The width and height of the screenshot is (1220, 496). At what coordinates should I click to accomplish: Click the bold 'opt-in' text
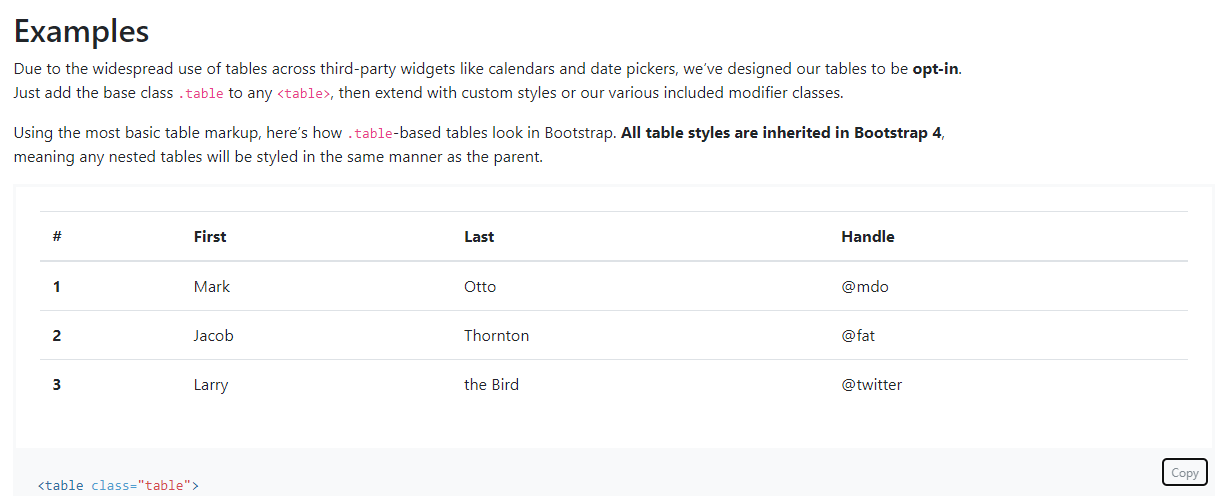tap(936, 69)
